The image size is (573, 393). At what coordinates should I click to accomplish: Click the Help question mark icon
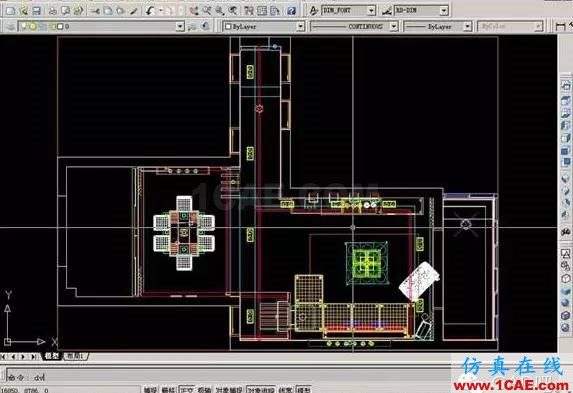tap(291, 11)
